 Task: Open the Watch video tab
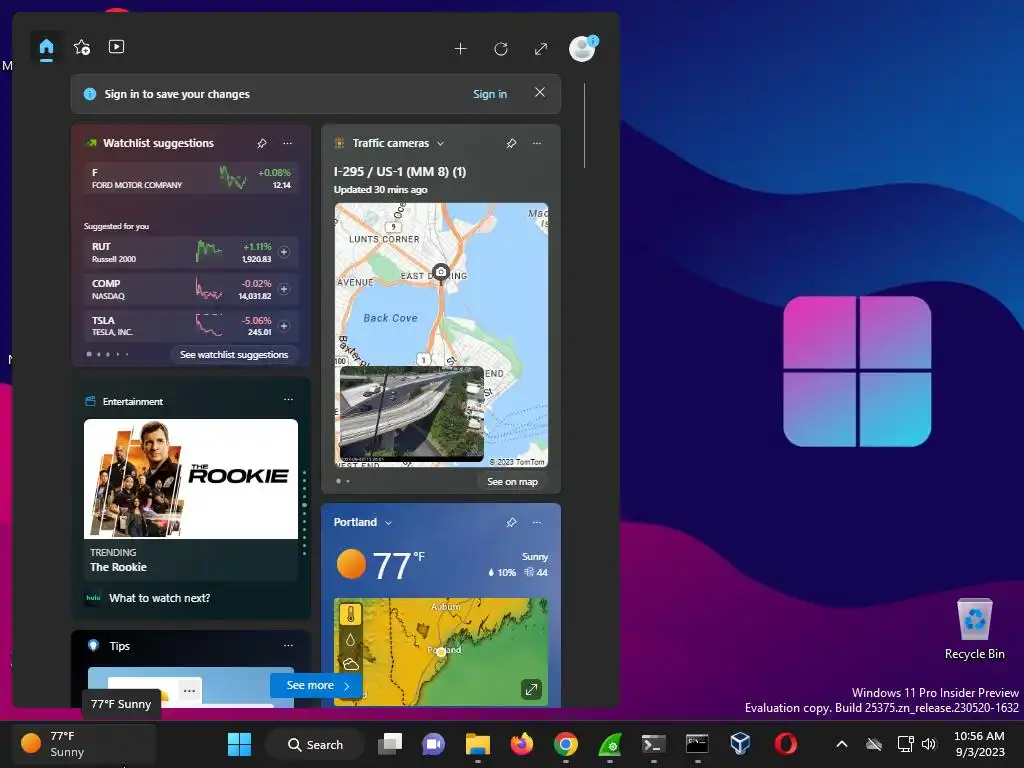point(116,46)
